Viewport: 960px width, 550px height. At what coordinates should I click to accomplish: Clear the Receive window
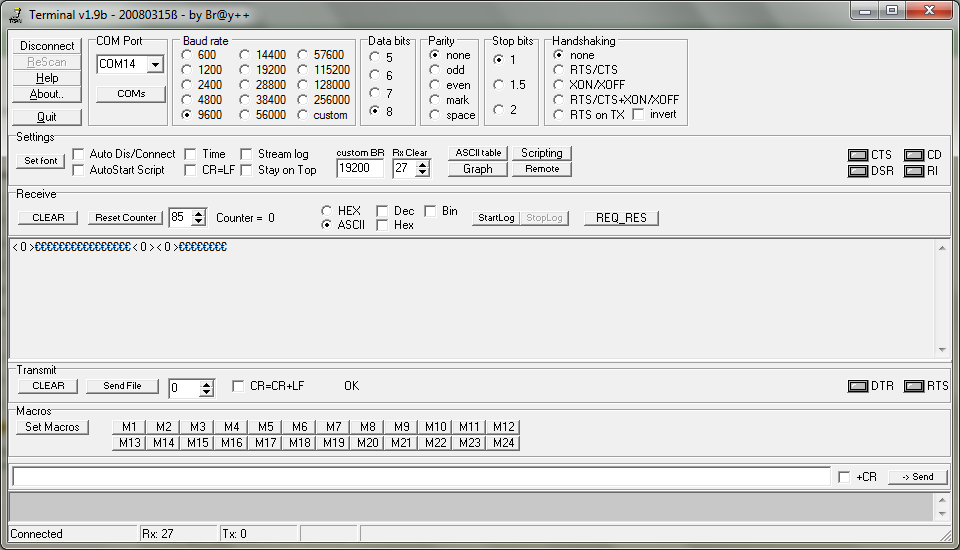tap(48, 217)
